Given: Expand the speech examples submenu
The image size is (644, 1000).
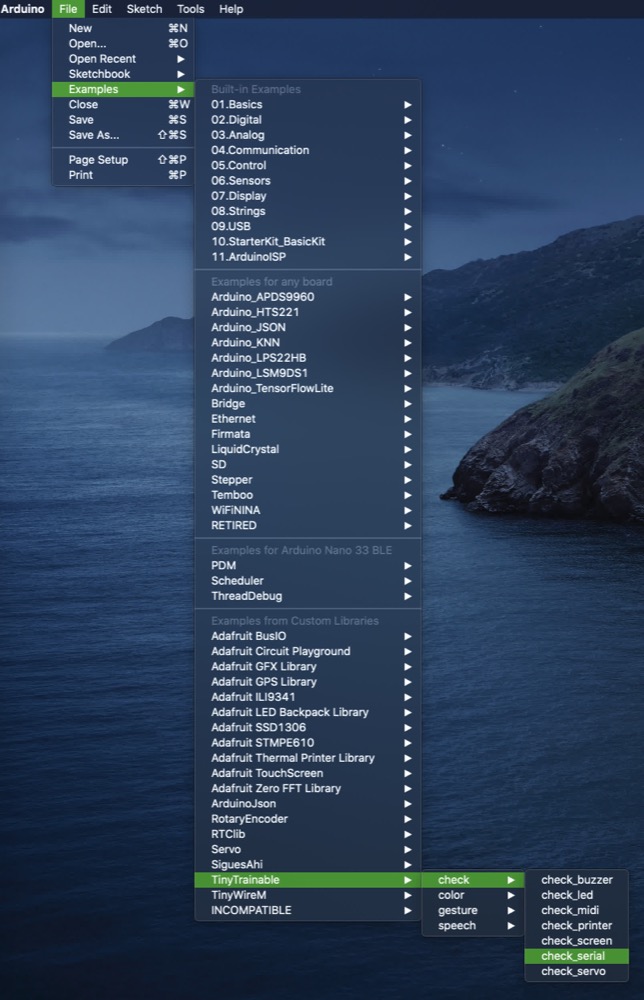Looking at the screenshot, I should [x=457, y=926].
